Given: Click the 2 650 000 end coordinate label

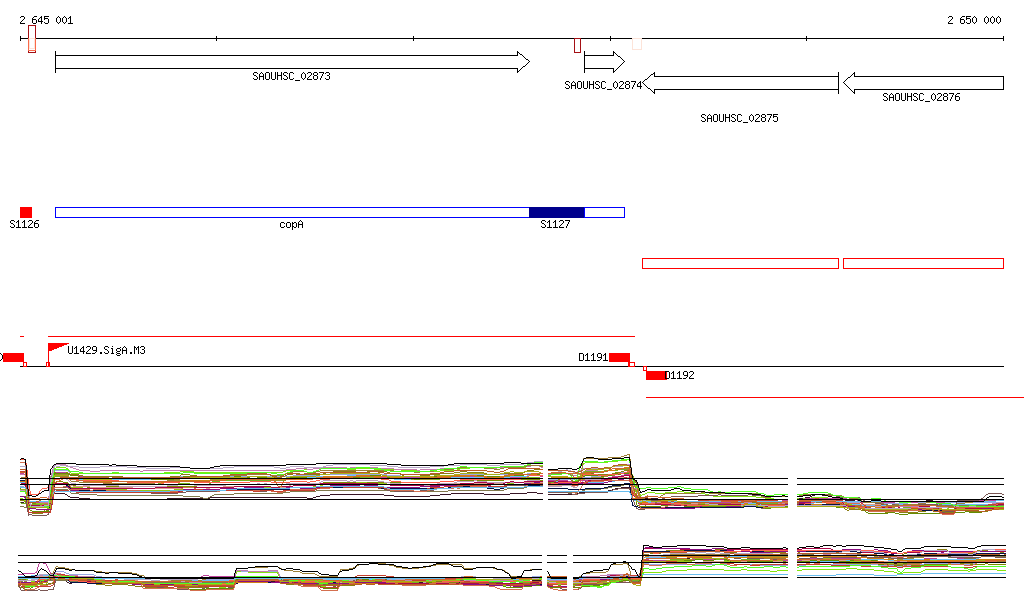Looking at the screenshot, I should pos(974,20).
